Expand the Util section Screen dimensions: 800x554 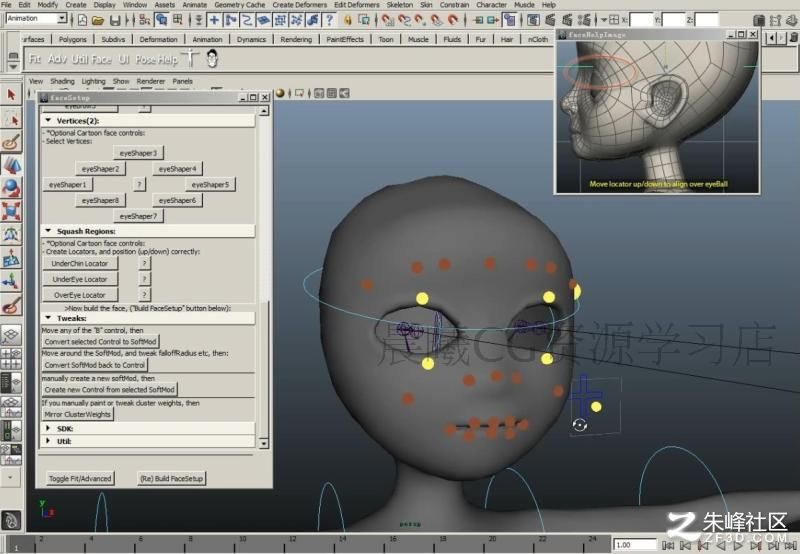click(48, 441)
